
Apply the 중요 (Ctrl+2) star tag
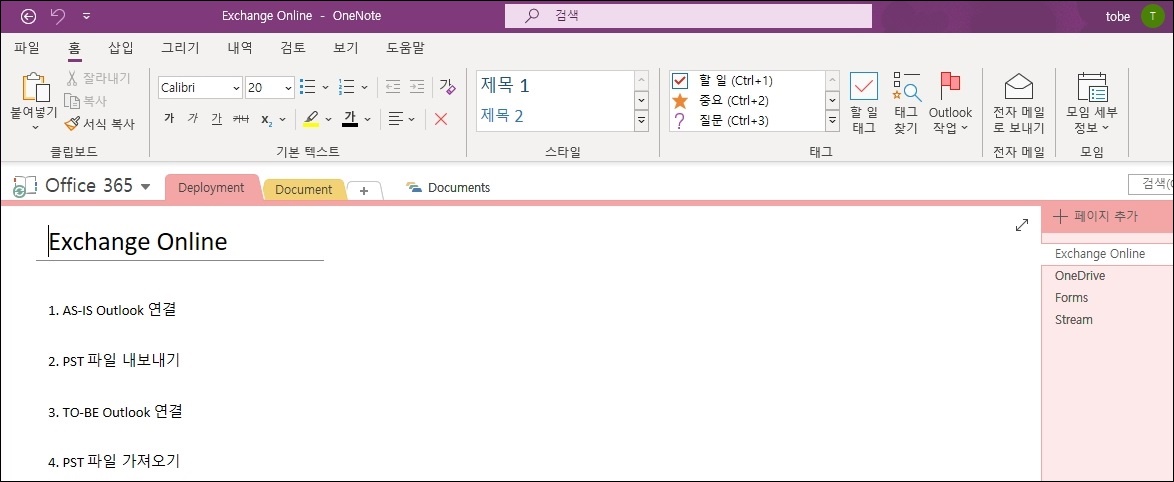720,100
